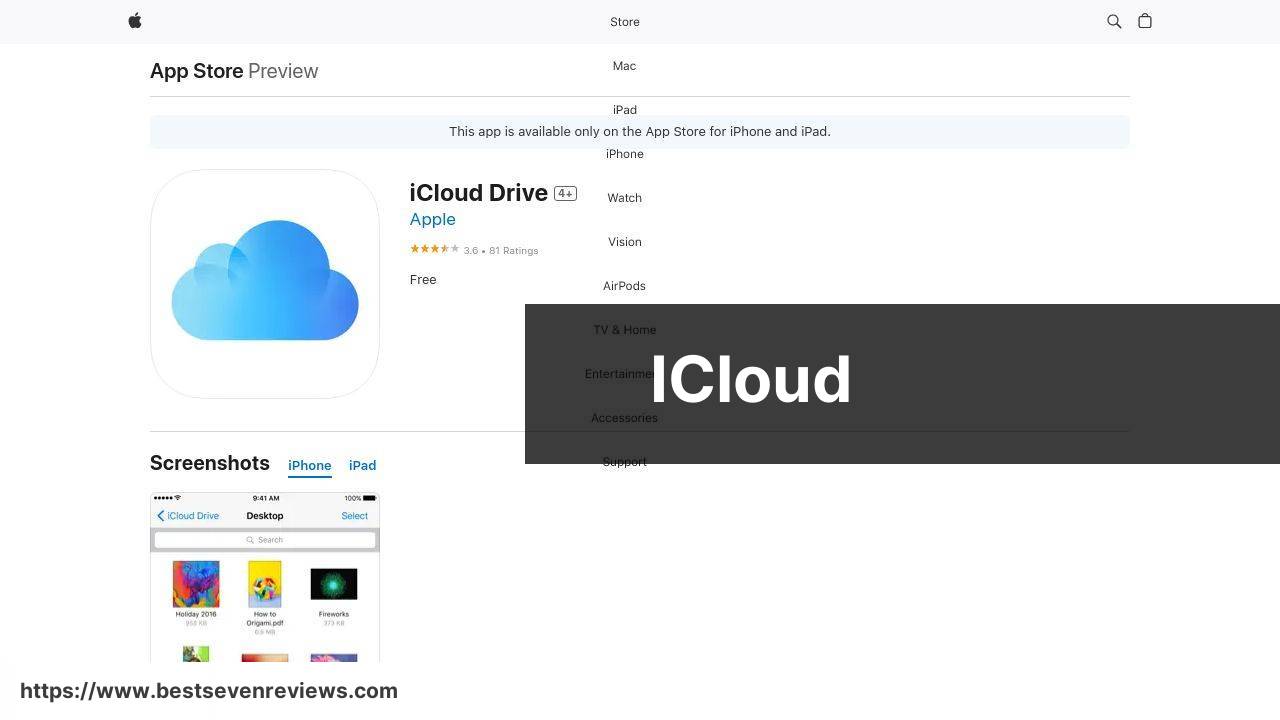Open the shopping bag icon

point(1145,21)
